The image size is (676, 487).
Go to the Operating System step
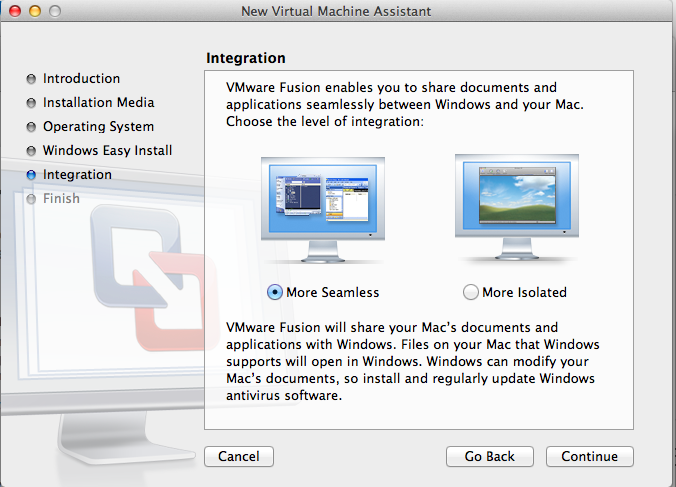(x=98, y=127)
